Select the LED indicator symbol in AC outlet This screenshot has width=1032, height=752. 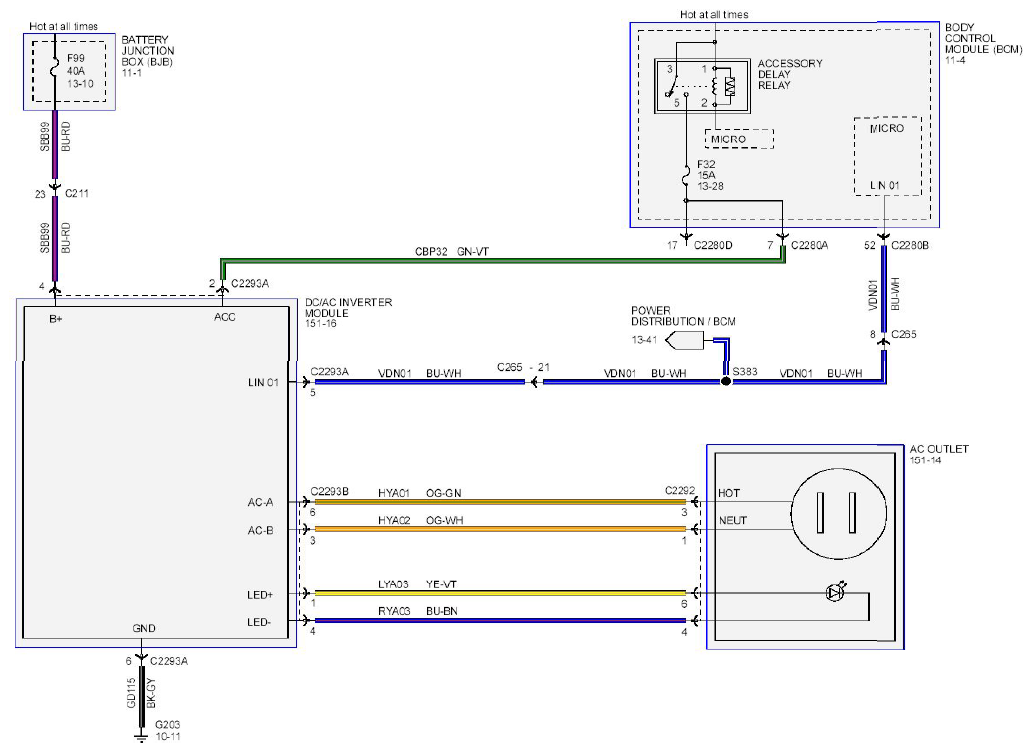[x=835, y=592]
